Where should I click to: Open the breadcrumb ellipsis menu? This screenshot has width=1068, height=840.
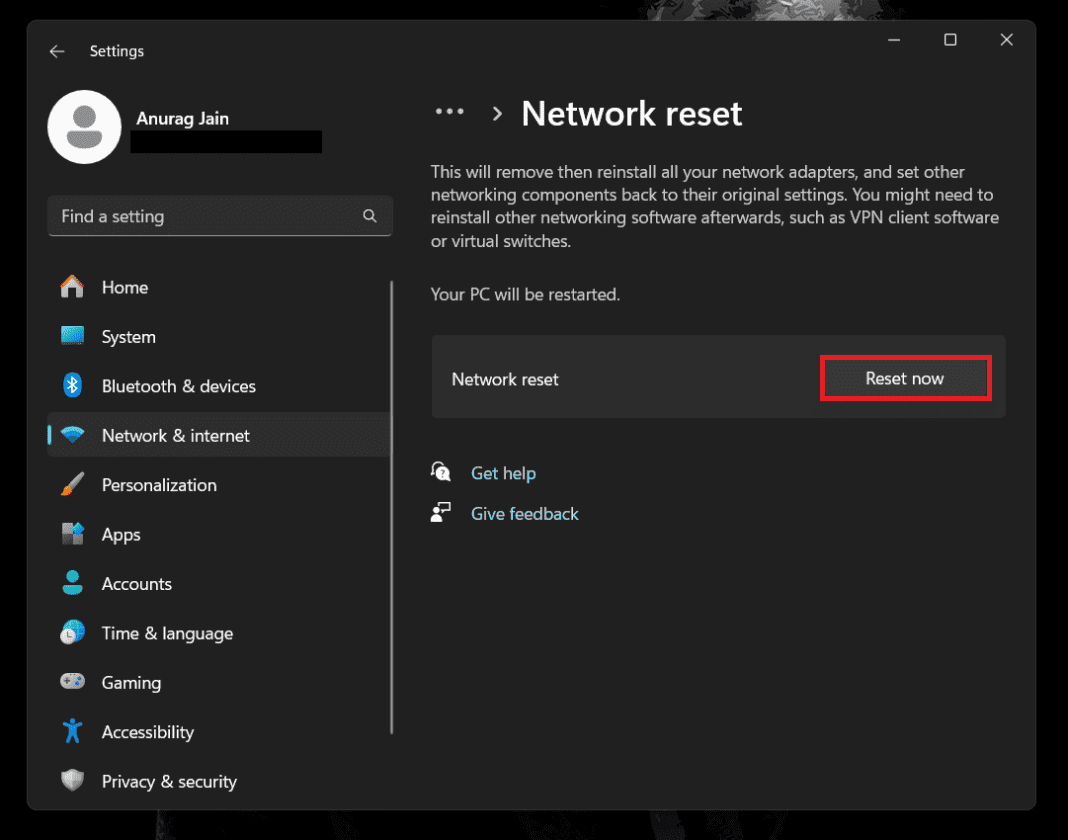(450, 112)
